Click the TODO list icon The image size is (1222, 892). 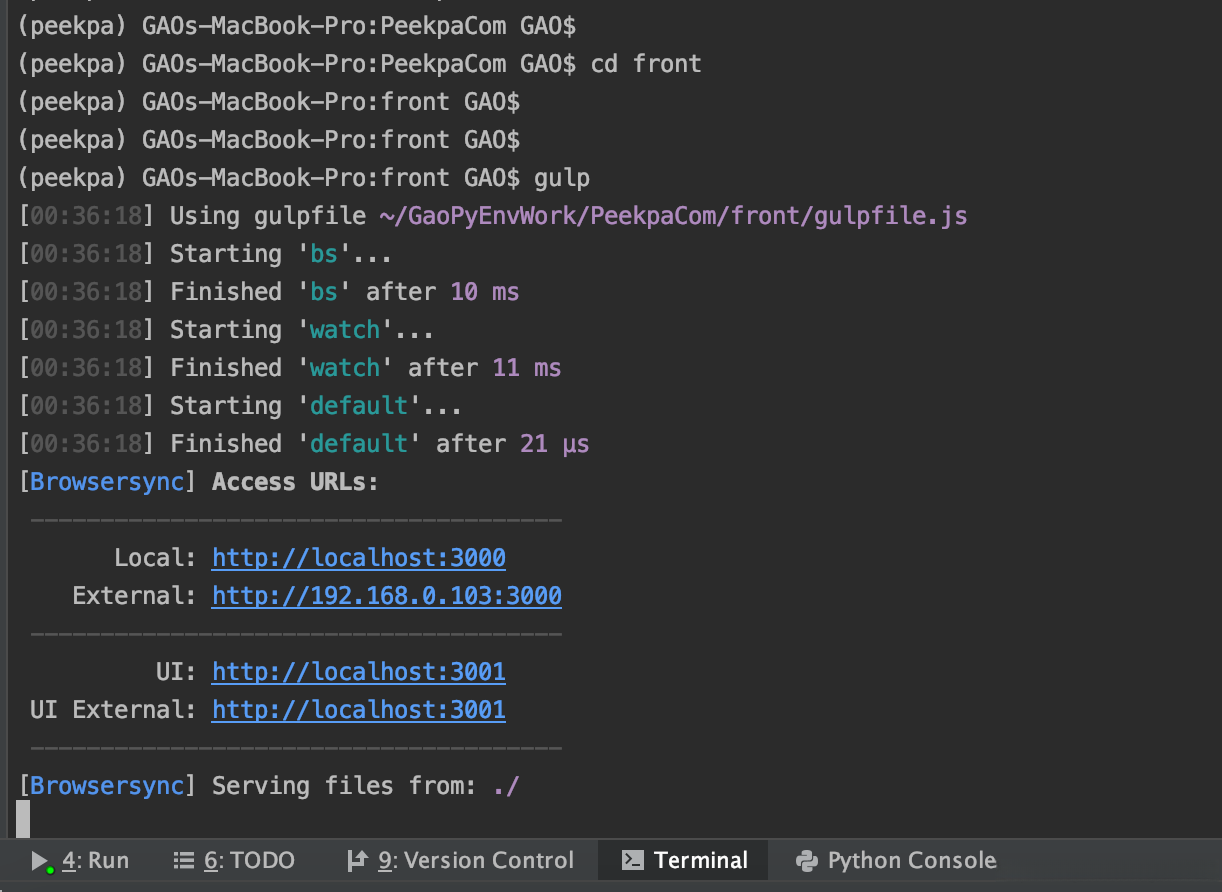183,861
